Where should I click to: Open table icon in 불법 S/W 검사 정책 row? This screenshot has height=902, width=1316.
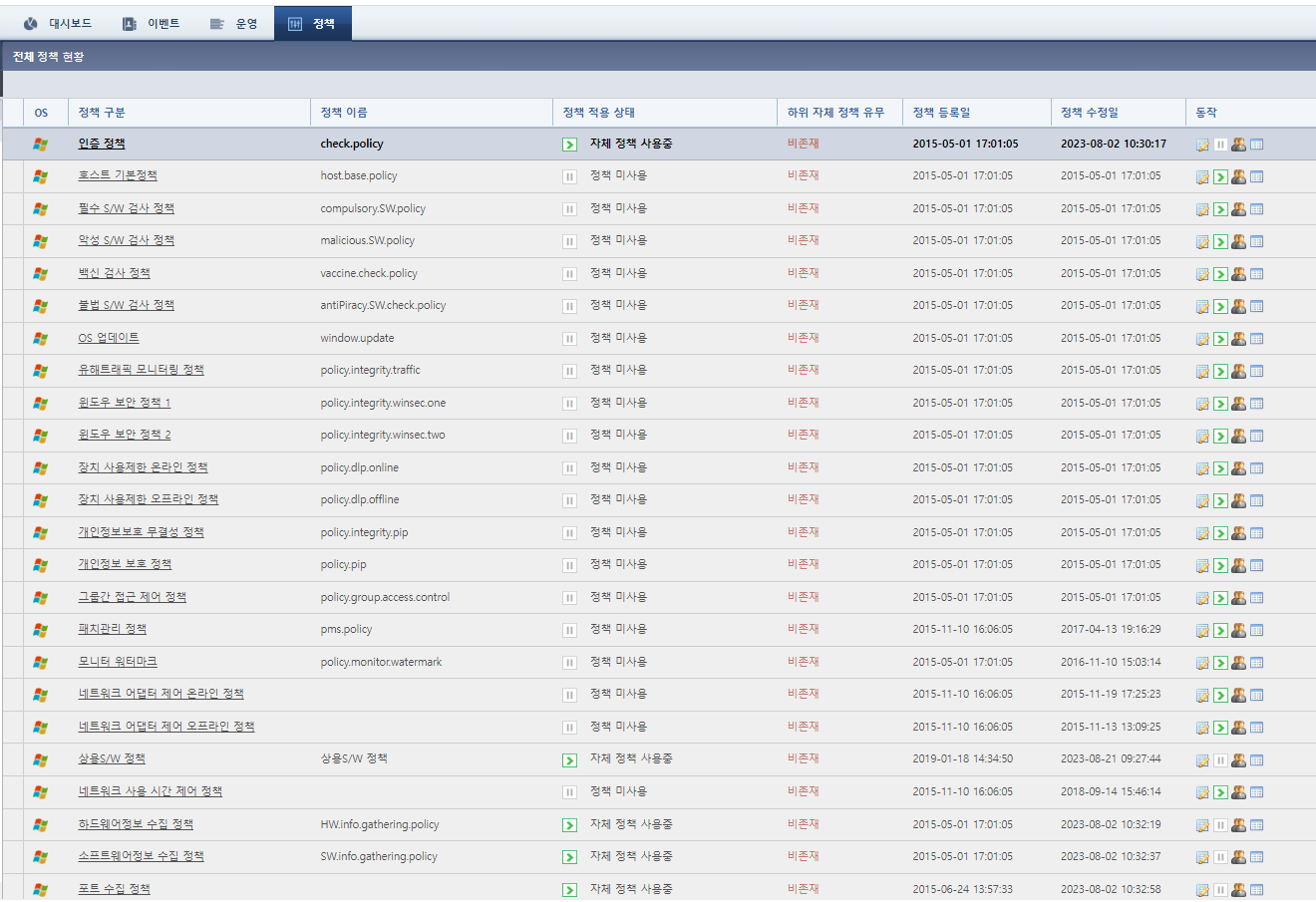1256,307
